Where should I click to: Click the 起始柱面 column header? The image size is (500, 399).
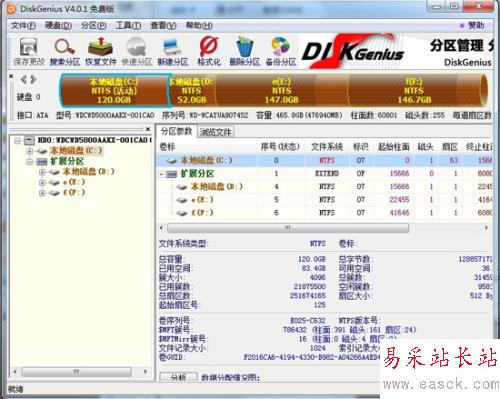coord(394,147)
